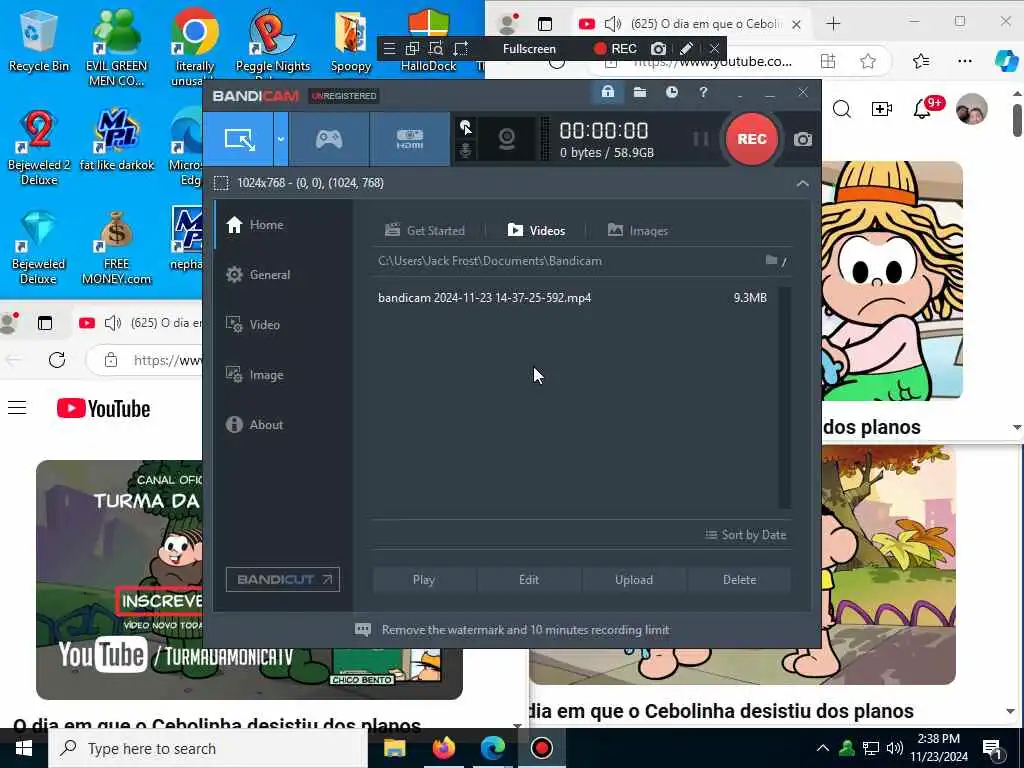Toggle mouse cursor effect in Bandicam
1024x768 pixels.
click(x=466, y=127)
